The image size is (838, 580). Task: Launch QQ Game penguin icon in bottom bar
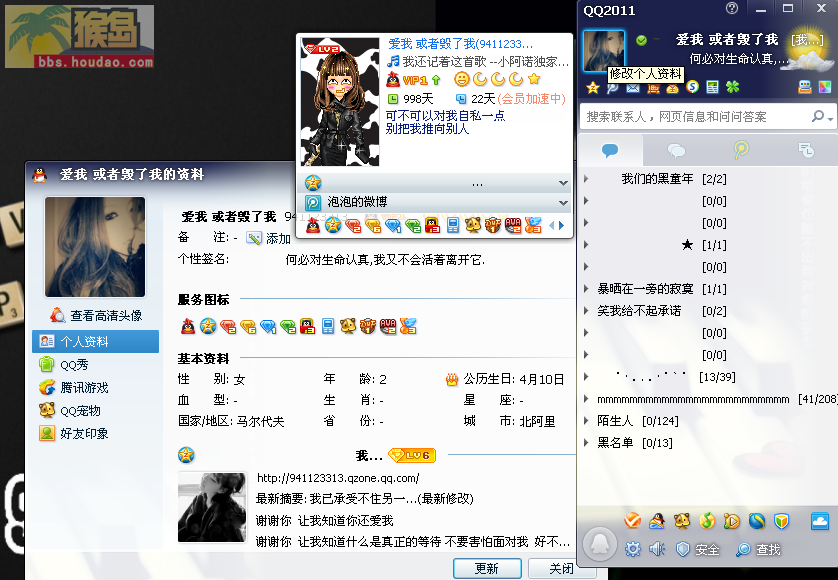tap(657, 520)
